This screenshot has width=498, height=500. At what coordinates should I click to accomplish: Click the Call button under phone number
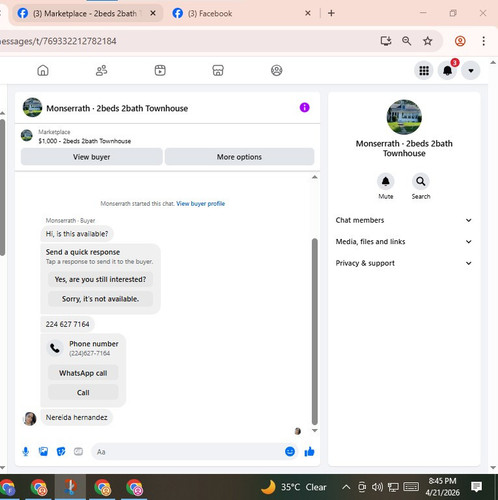(x=83, y=393)
